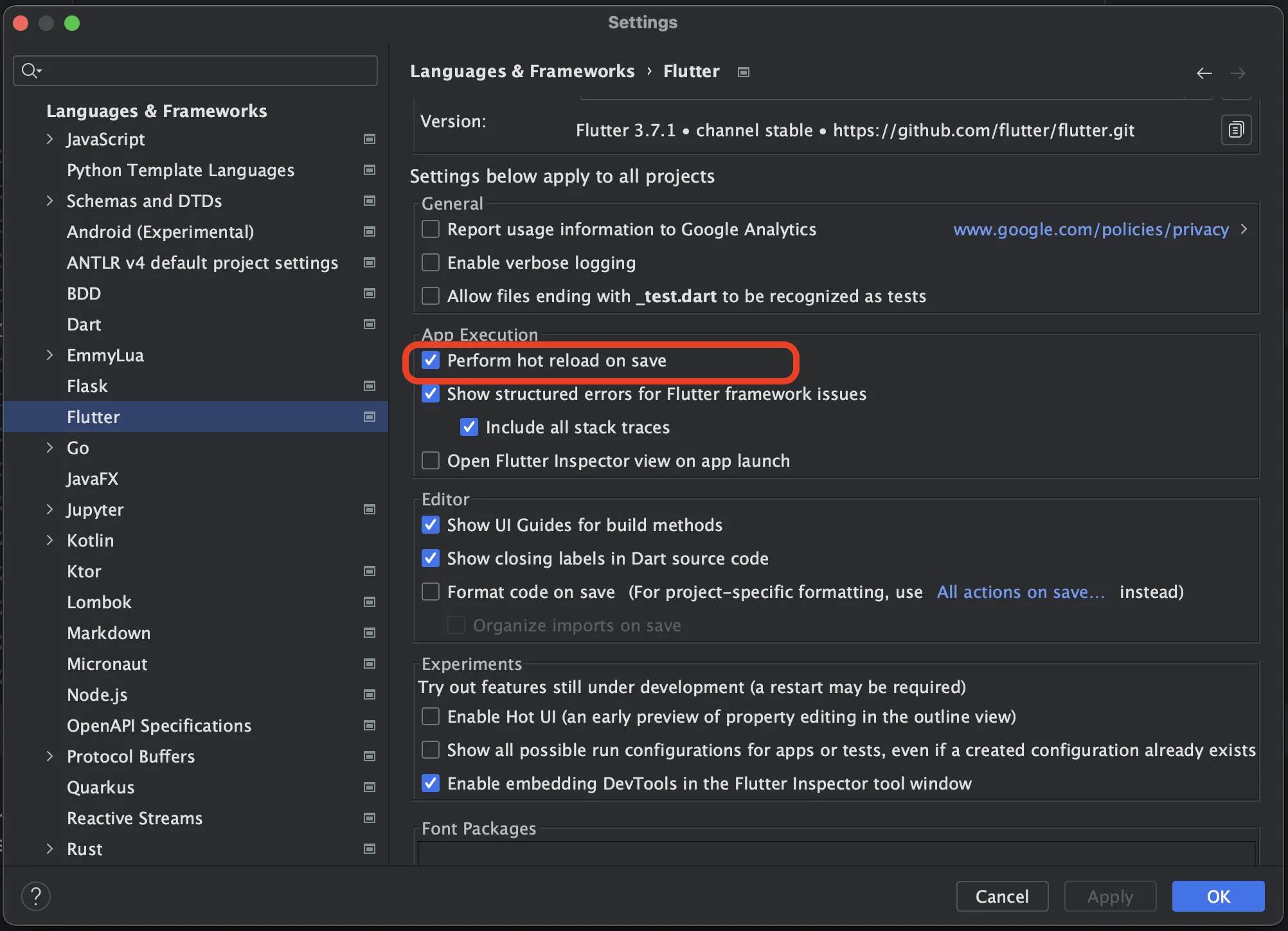
Task: Focus the settings search field
Action: tap(206, 71)
